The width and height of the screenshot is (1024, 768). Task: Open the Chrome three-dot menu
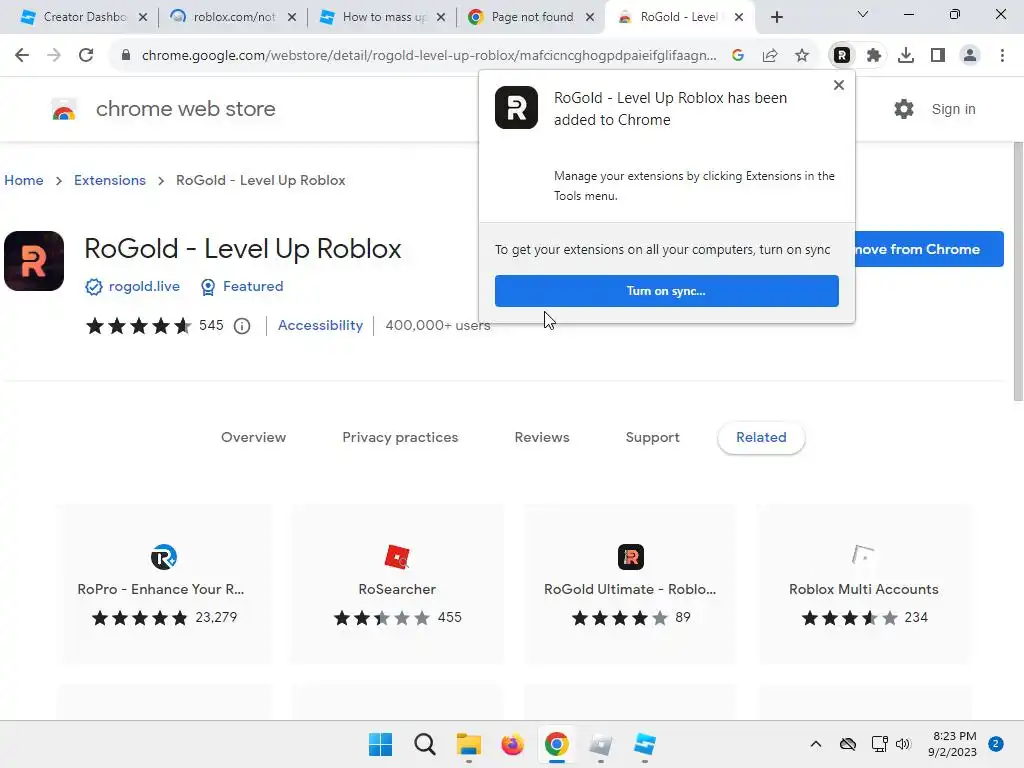pyautogui.click(x=1002, y=56)
